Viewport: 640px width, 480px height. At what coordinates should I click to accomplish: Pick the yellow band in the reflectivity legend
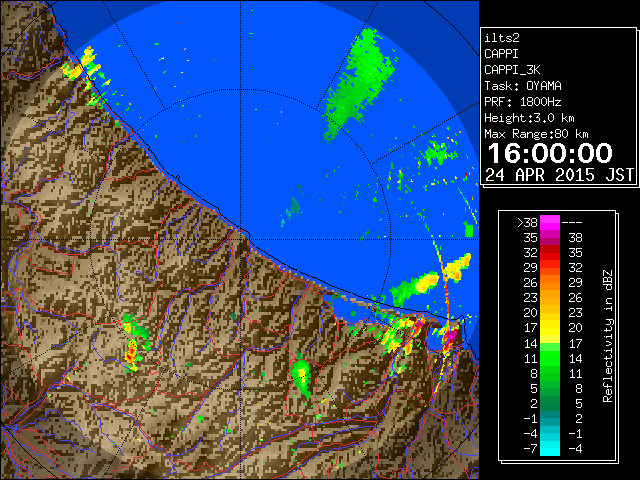pyautogui.click(x=550, y=328)
